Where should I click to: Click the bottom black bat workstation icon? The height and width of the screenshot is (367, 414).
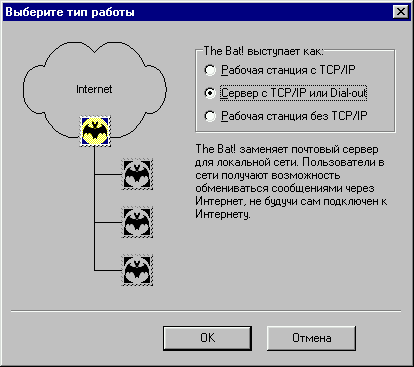tap(137, 270)
